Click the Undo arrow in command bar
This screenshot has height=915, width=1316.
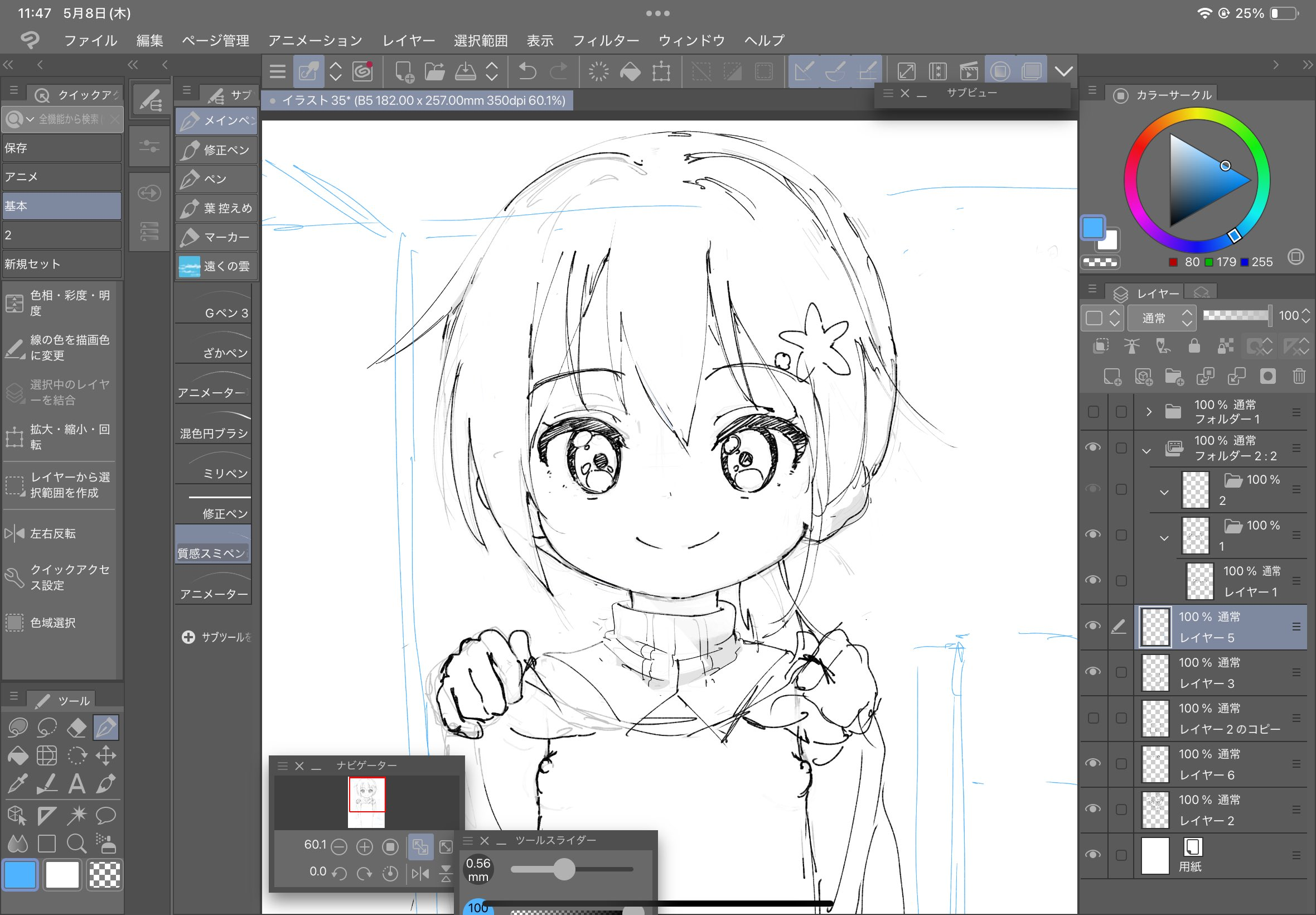coord(527,71)
